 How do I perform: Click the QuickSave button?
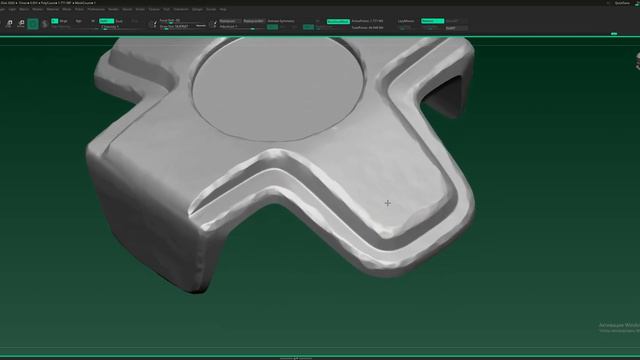tap(622, 3)
